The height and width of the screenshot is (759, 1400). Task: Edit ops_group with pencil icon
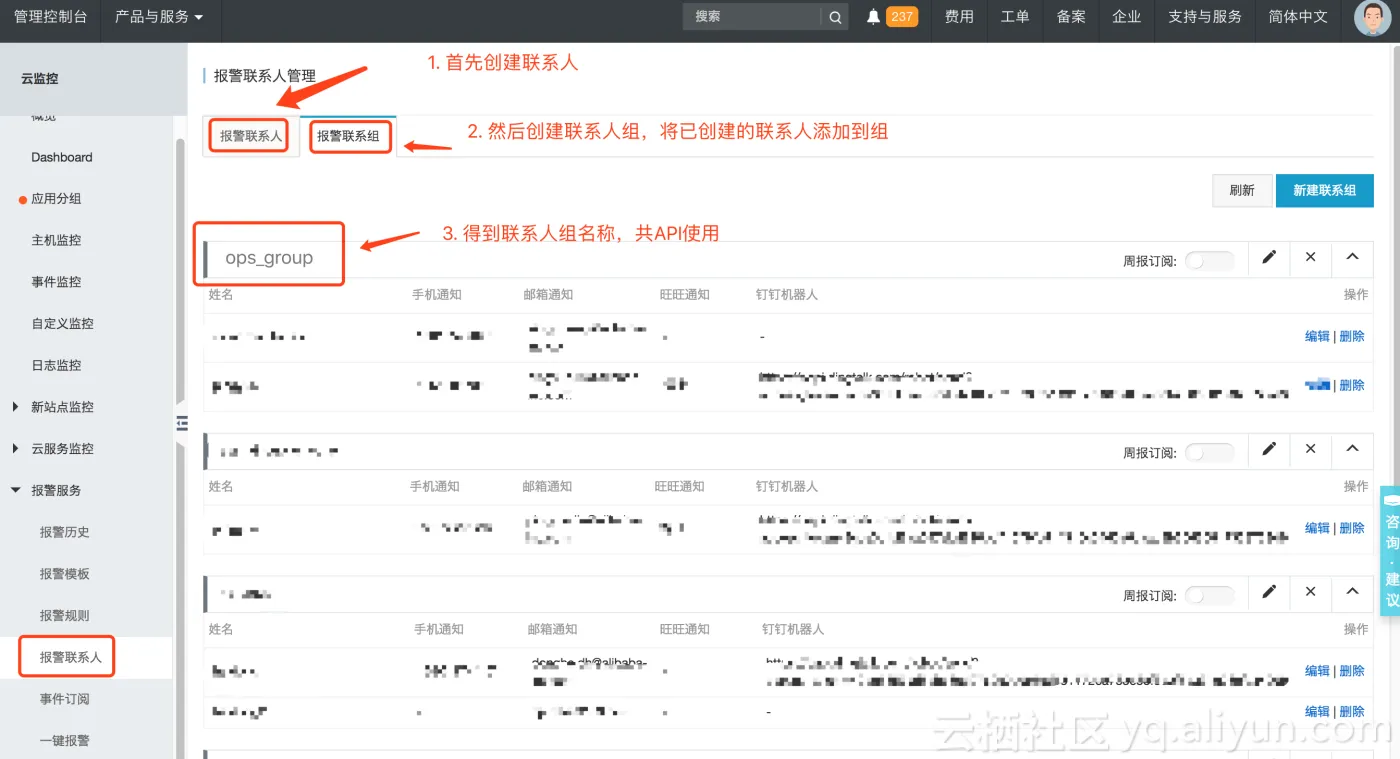pyautogui.click(x=1269, y=257)
